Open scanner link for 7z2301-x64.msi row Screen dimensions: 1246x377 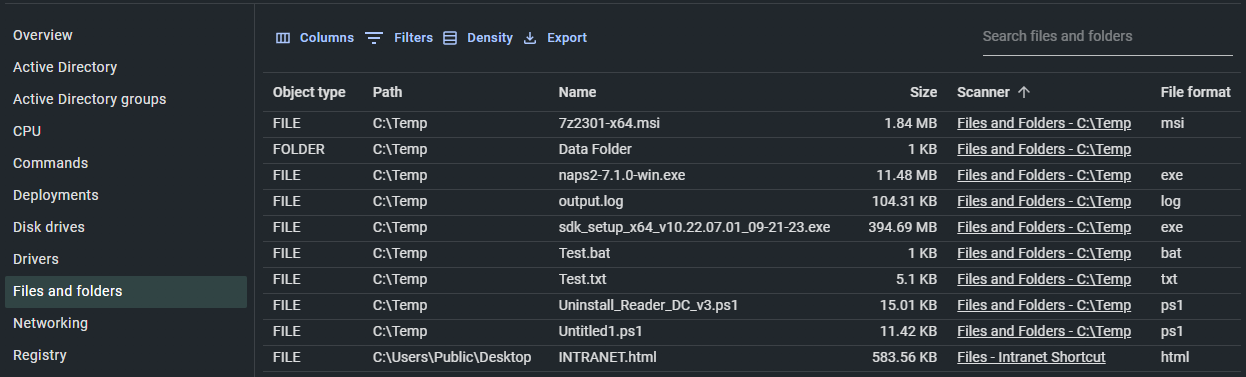point(1044,123)
